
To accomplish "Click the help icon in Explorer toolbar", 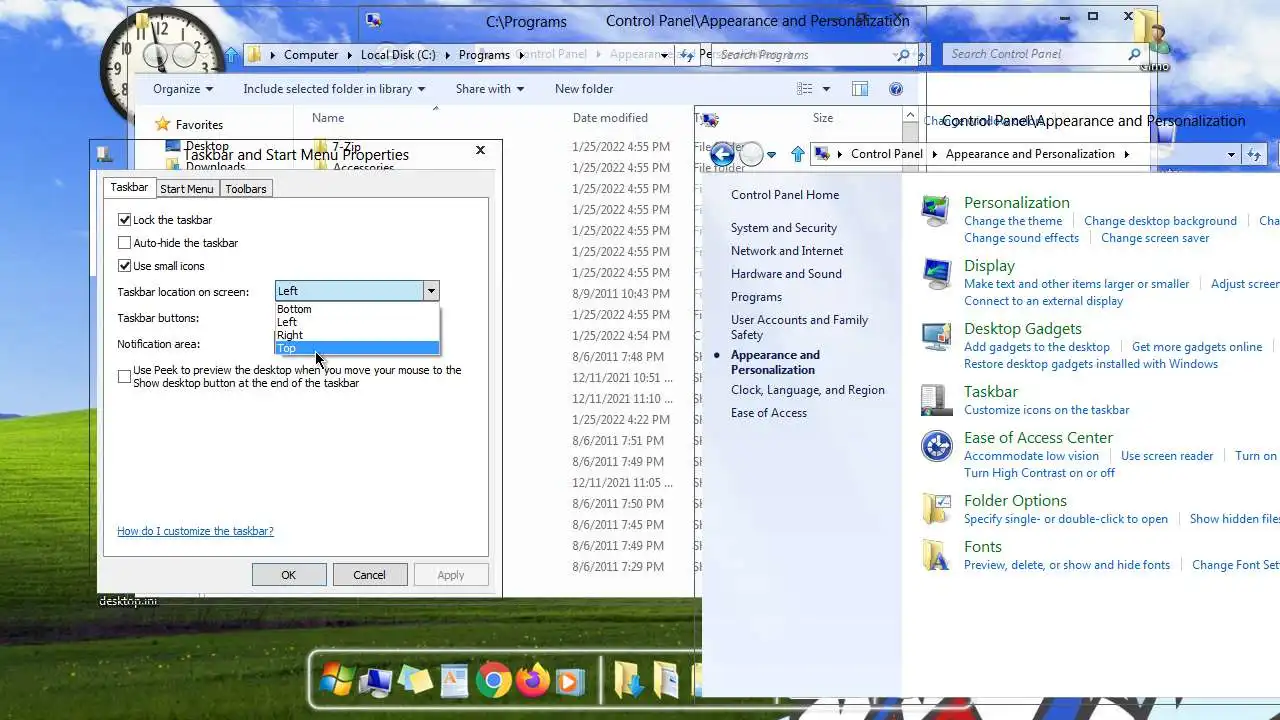I will (896, 89).
